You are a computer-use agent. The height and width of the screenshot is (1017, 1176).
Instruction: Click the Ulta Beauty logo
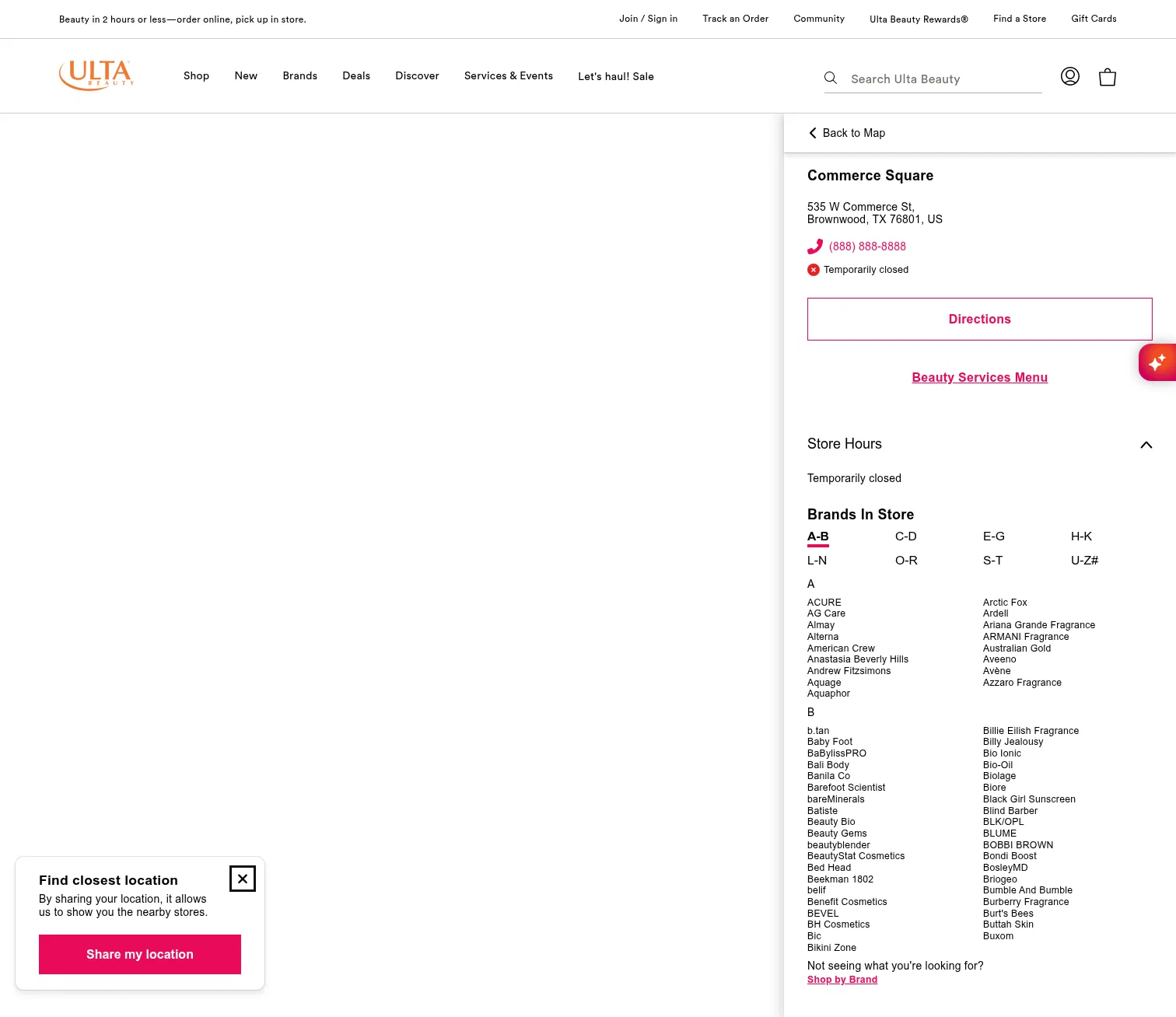click(96, 75)
